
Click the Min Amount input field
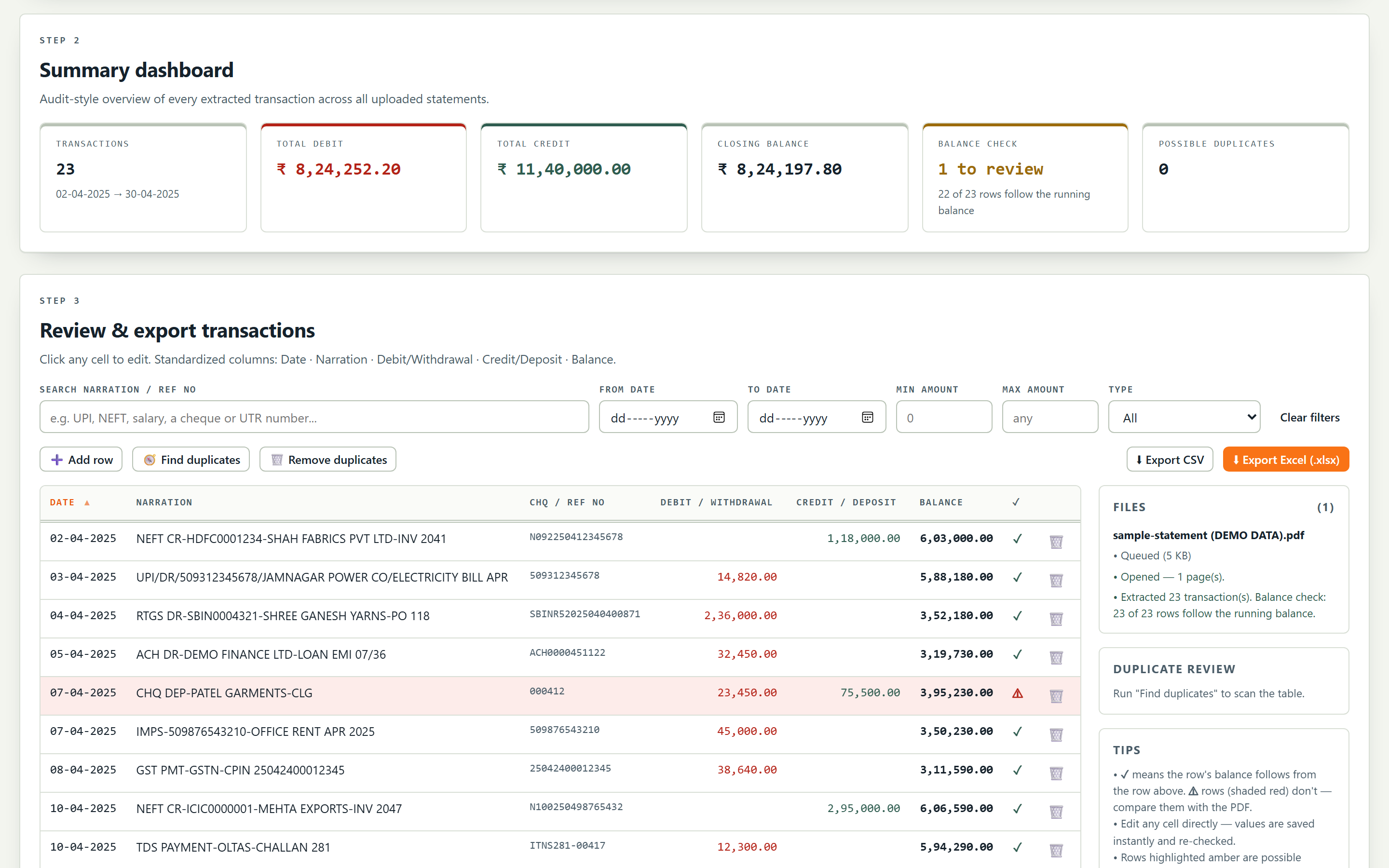pos(943,417)
